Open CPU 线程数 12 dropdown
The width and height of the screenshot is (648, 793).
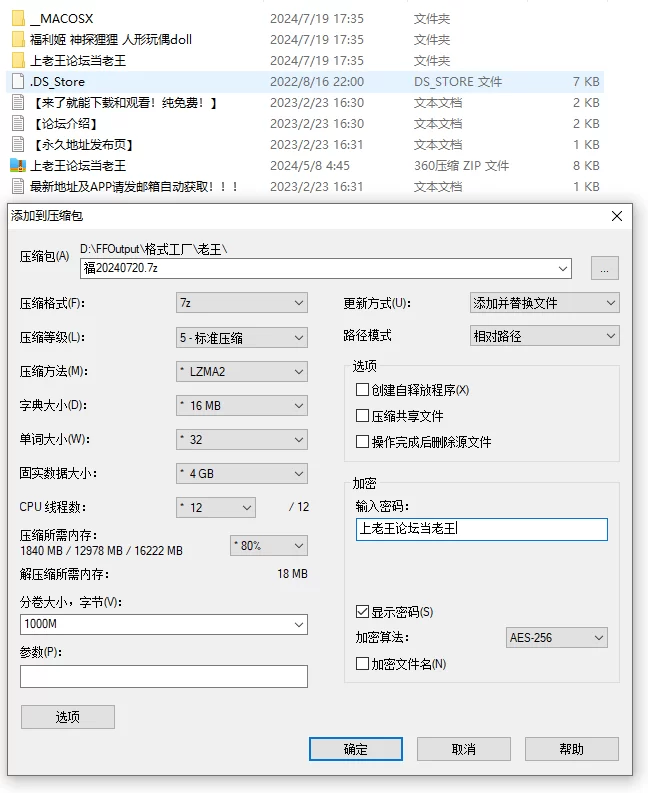(x=216, y=507)
